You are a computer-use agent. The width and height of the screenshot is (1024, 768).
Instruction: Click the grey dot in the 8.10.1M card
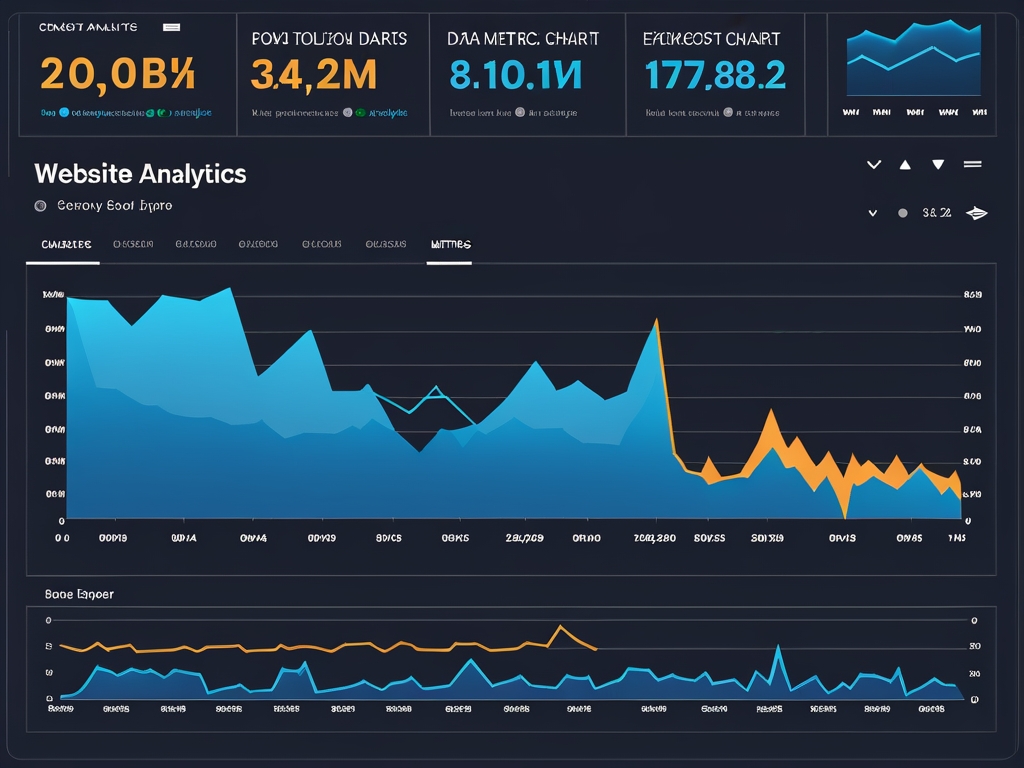click(520, 112)
